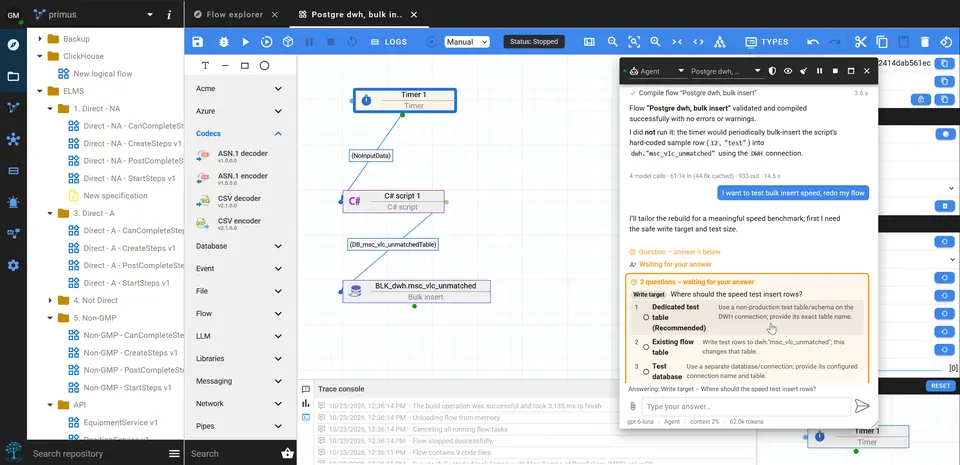Toggle the shield icon in Agent panel header
Image resolution: width=960 pixels, height=465 pixels.
(772, 71)
